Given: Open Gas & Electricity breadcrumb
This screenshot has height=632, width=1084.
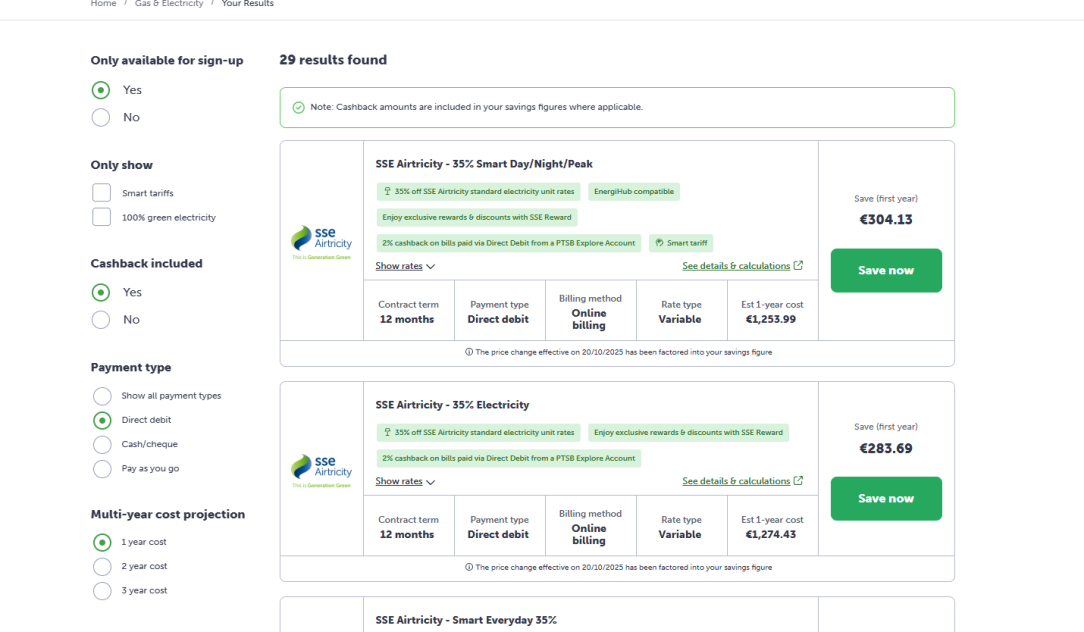Looking at the screenshot, I should [x=169, y=4].
